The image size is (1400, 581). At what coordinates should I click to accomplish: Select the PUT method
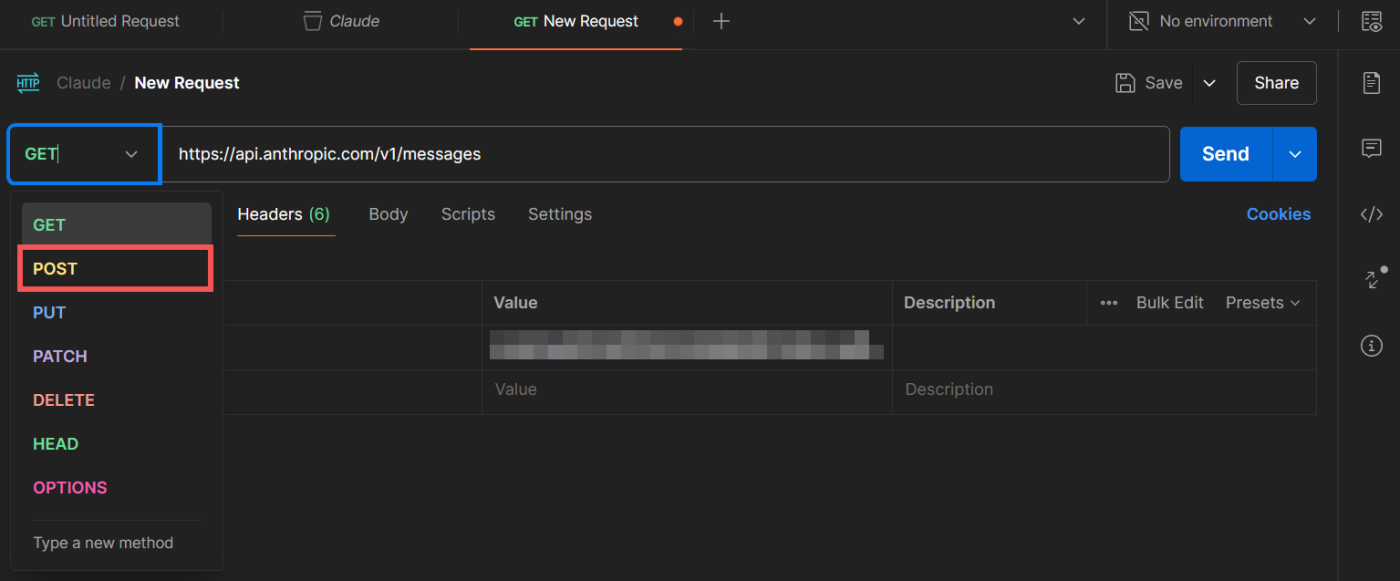pos(115,312)
